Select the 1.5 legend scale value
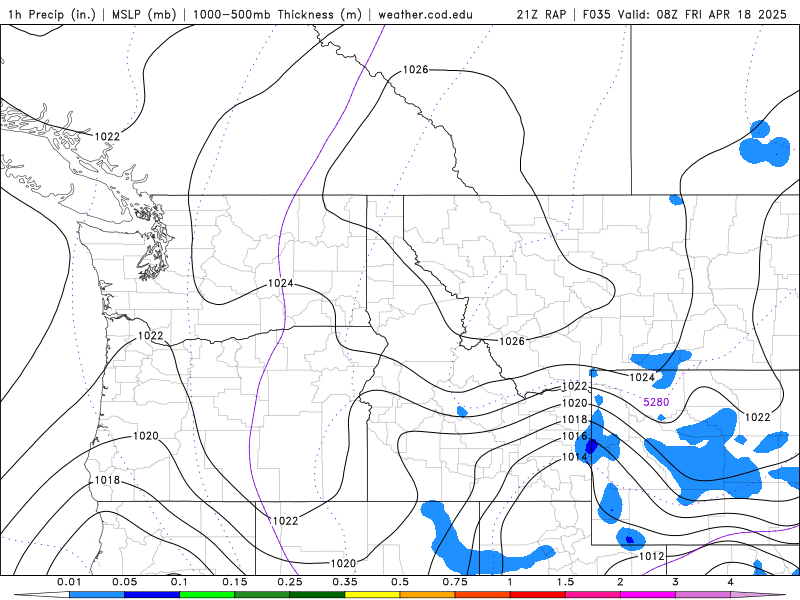800x600 pixels. [x=565, y=582]
